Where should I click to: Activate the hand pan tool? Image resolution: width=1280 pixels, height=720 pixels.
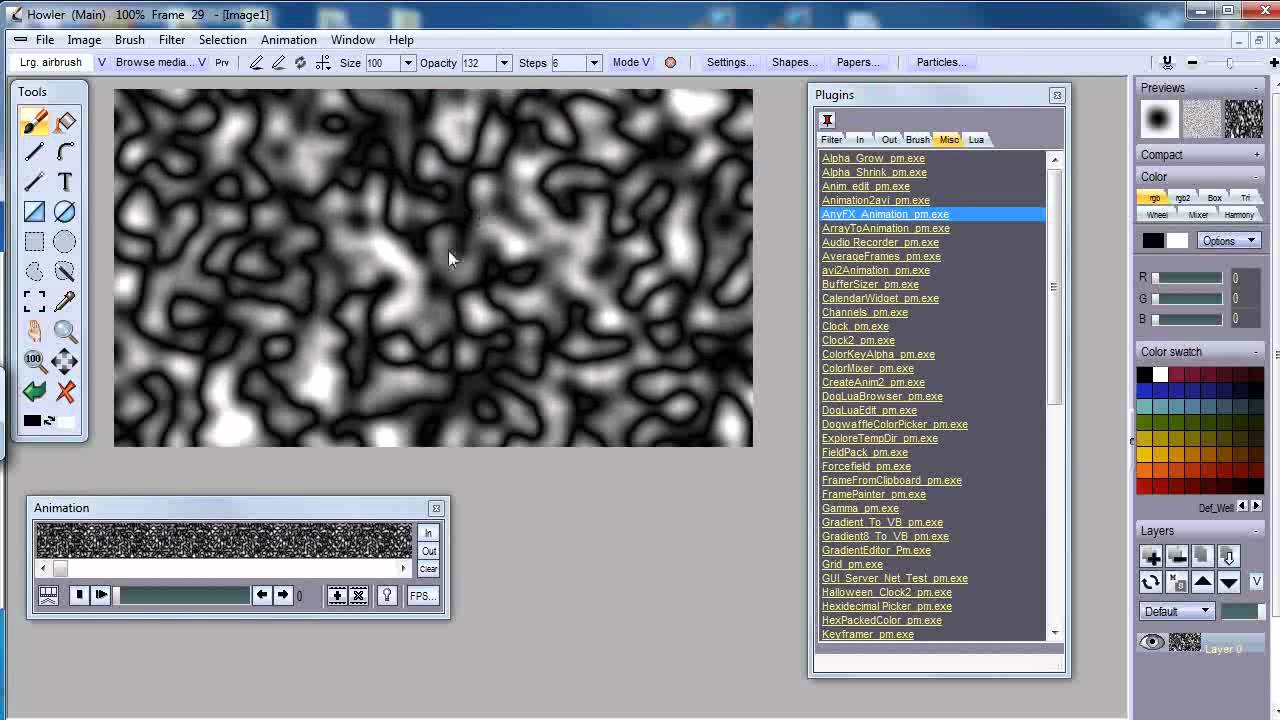pos(35,332)
